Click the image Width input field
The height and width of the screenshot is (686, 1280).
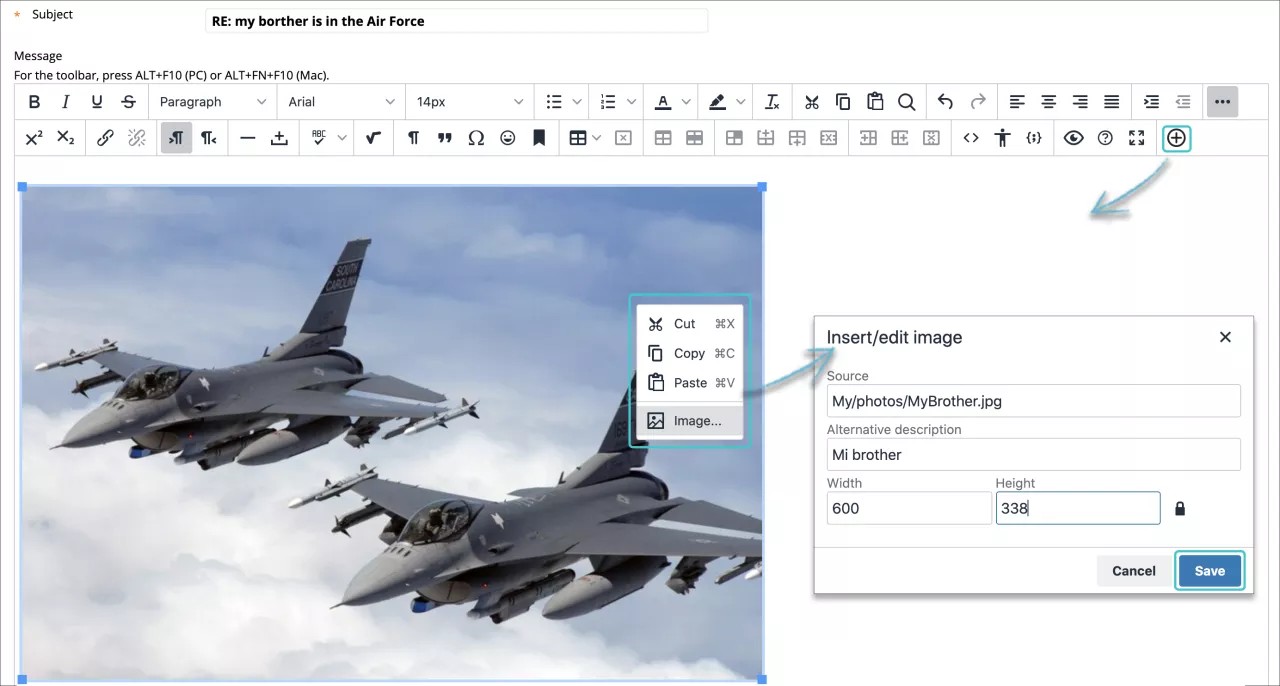[908, 508]
